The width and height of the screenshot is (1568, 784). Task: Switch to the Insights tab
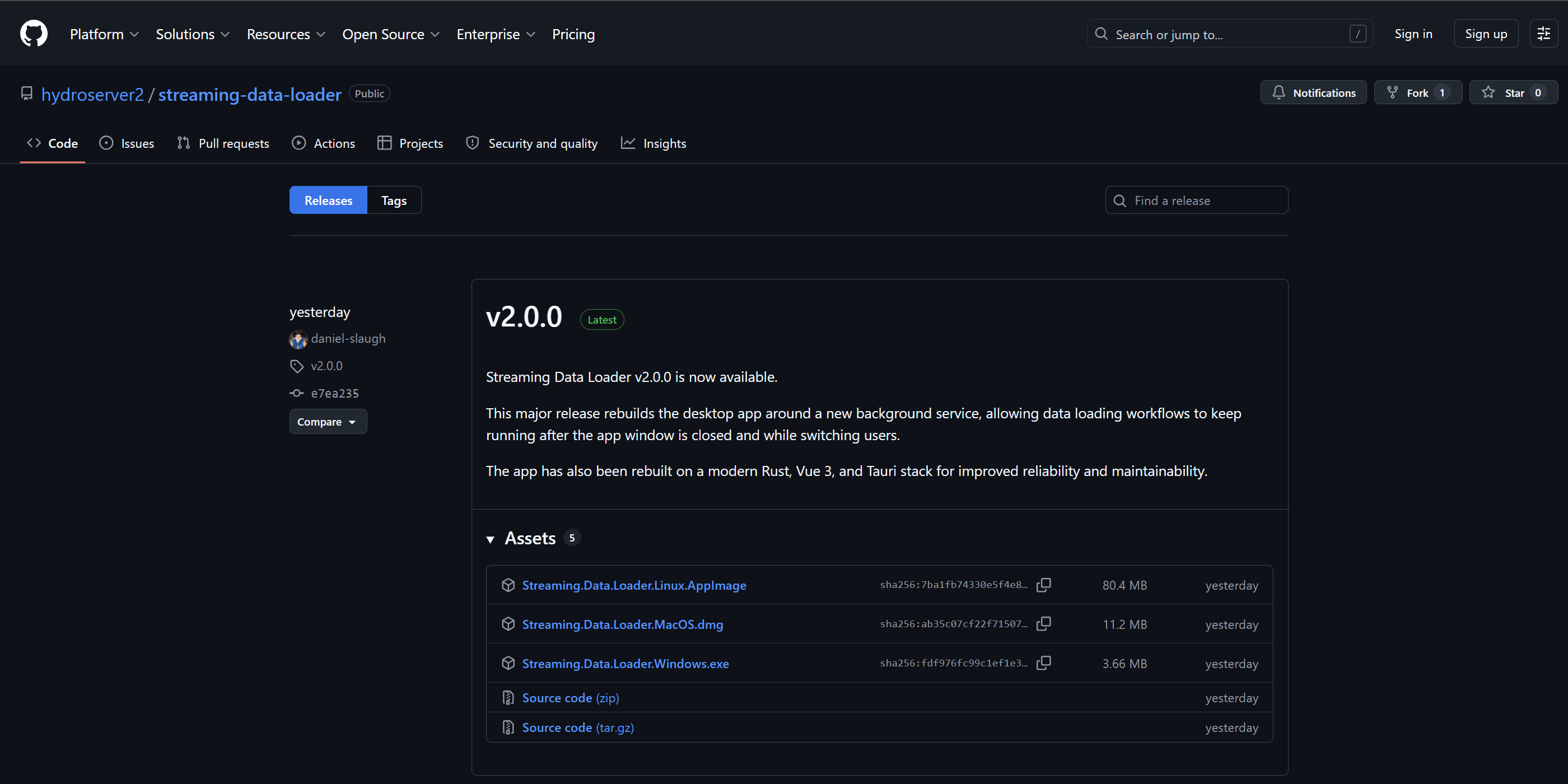pos(653,143)
